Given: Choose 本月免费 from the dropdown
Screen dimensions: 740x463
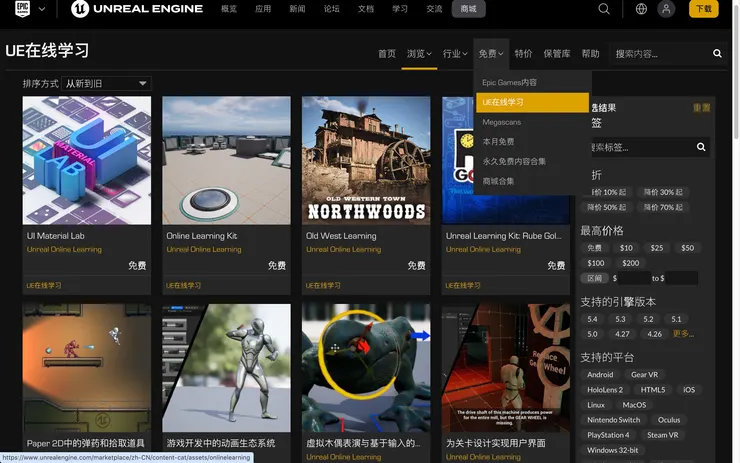Looking at the screenshot, I should click(x=532, y=142).
